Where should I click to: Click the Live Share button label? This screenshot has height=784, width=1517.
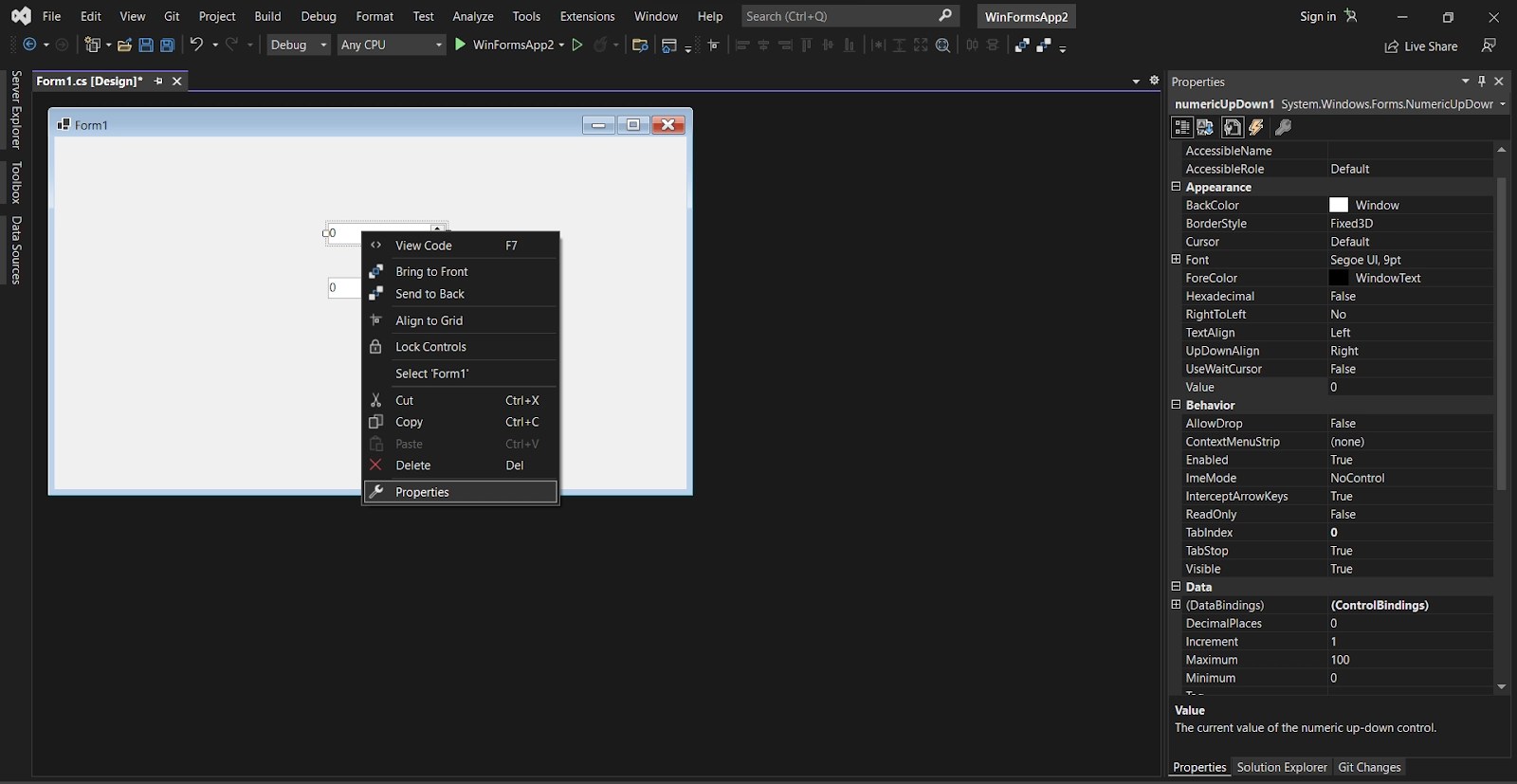click(x=1431, y=46)
